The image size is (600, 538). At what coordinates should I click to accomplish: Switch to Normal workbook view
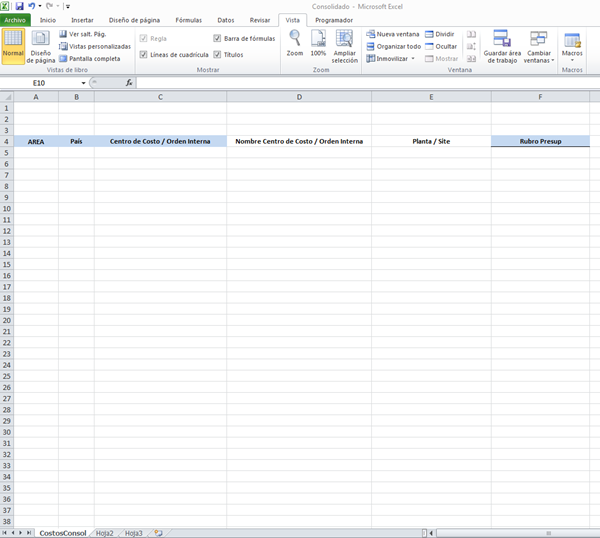click(x=13, y=46)
